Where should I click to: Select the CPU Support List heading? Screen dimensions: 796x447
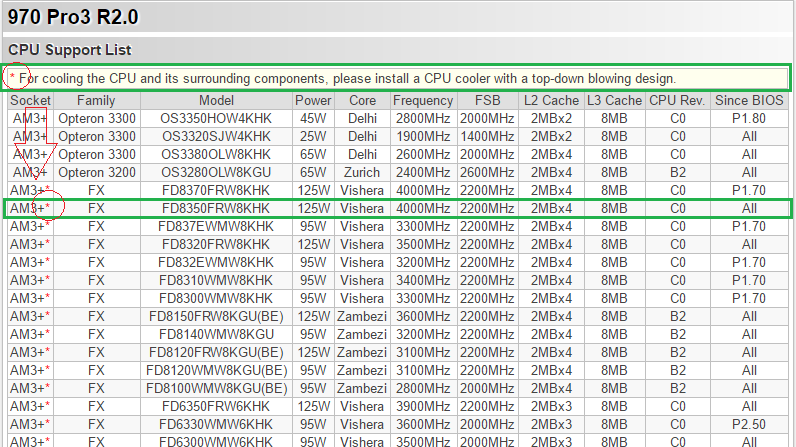pos(70,50)
